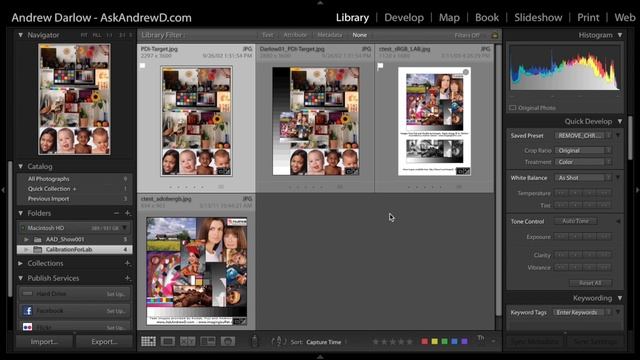Open the Map module

point(449,18)
